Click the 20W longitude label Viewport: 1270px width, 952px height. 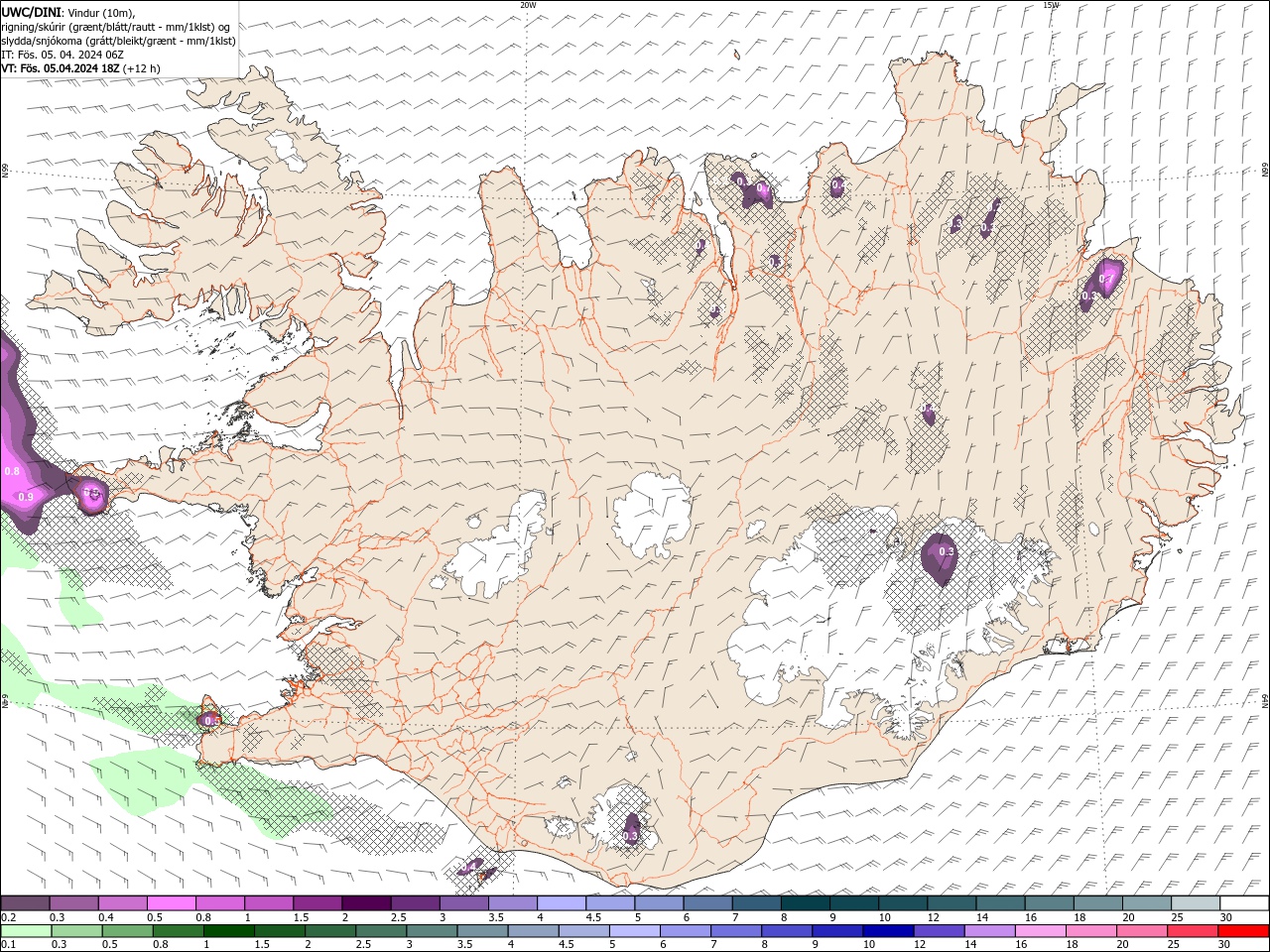tap(528, 5)
